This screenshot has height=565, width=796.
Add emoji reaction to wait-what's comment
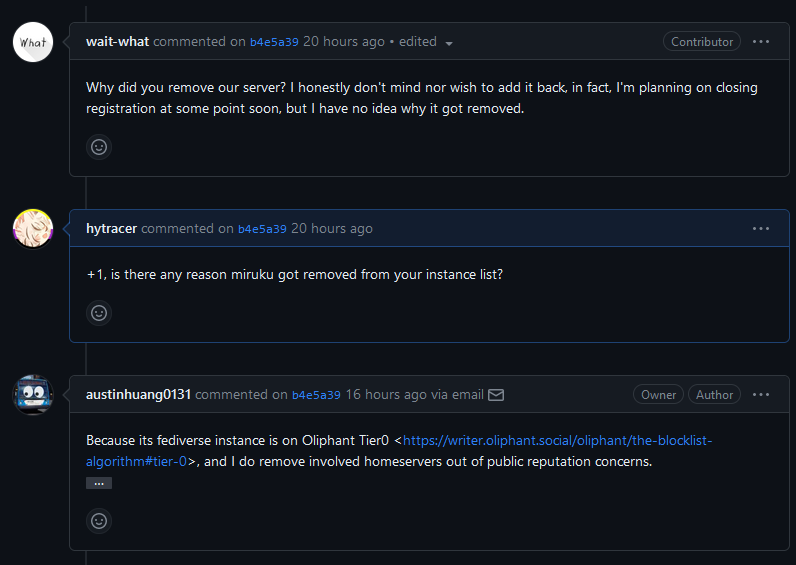click(99, 147)
